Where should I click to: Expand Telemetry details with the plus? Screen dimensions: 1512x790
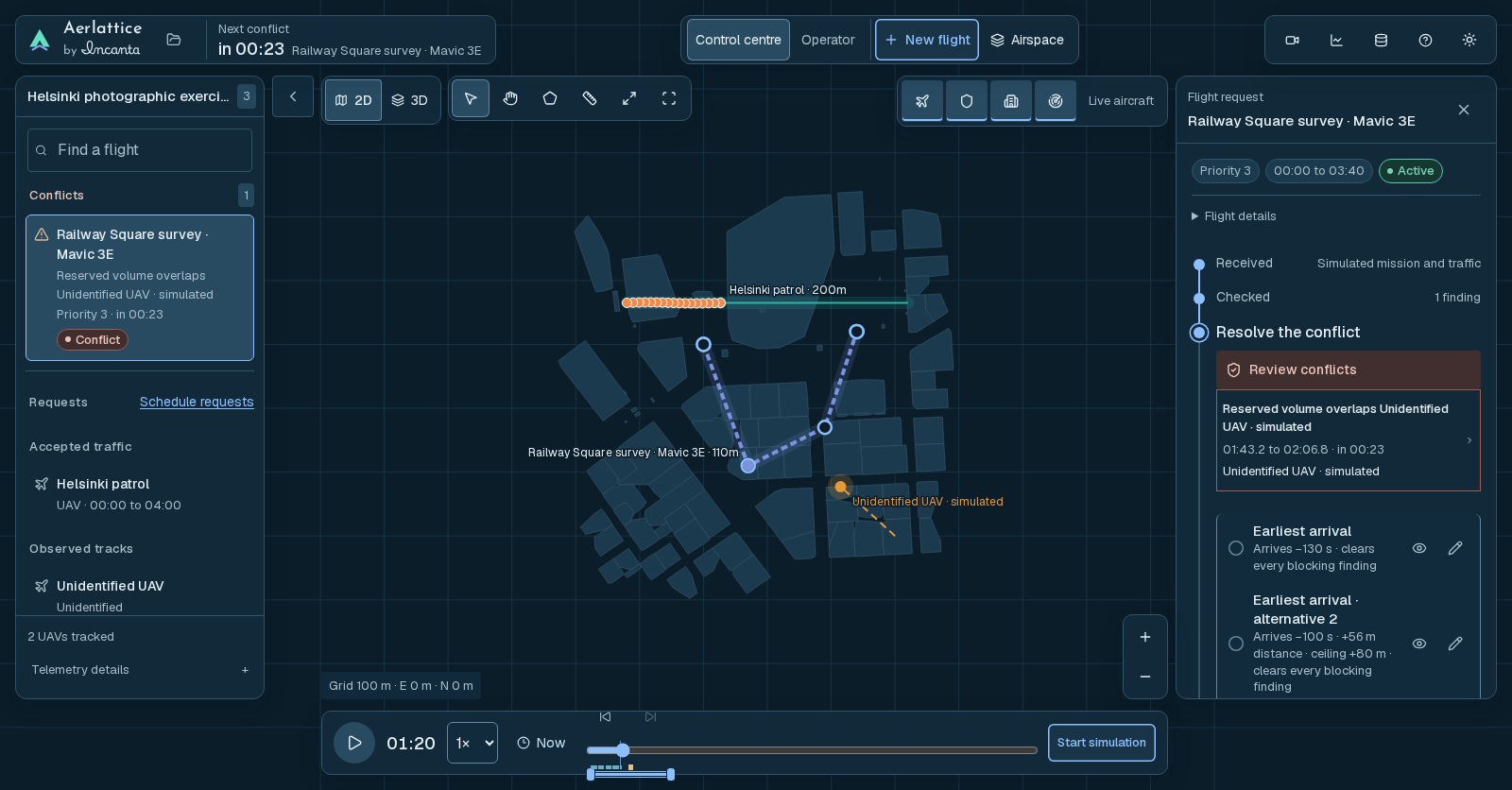[x=245, y=670]
